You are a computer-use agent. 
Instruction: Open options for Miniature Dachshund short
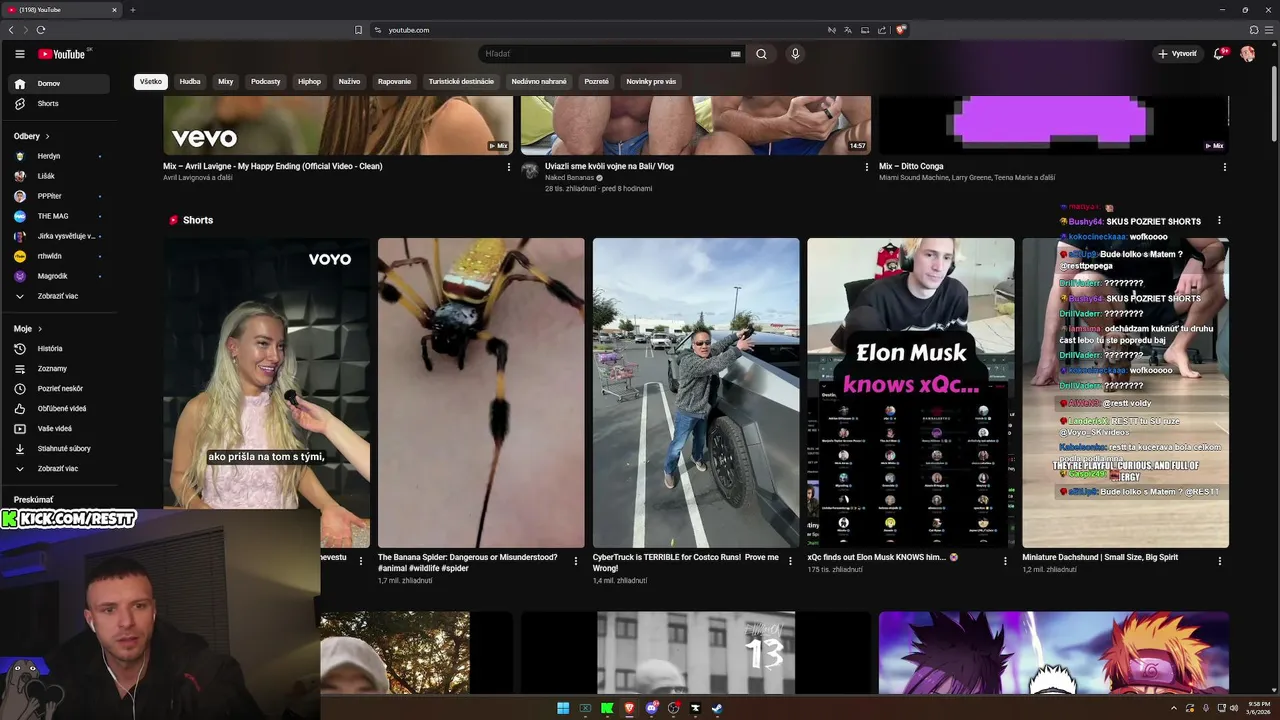[1220, 561]
